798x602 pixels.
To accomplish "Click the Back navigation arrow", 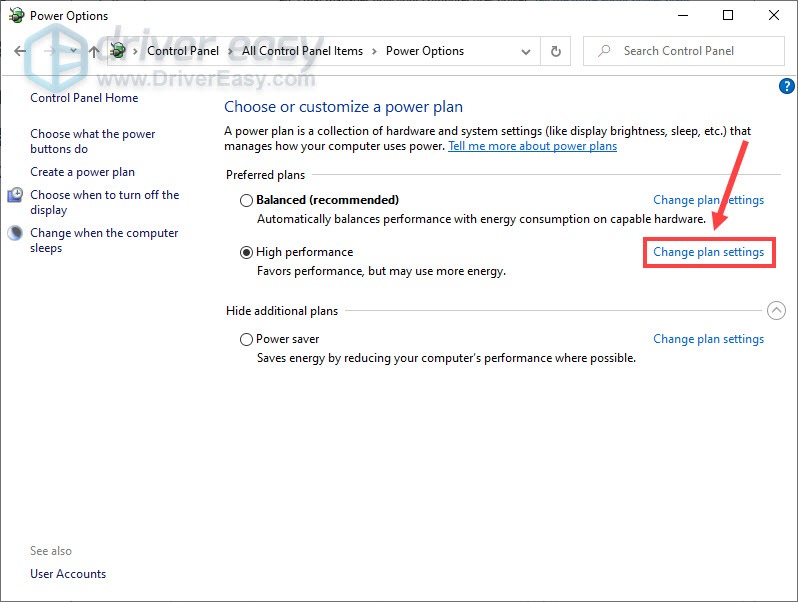I will click(20, 51).
